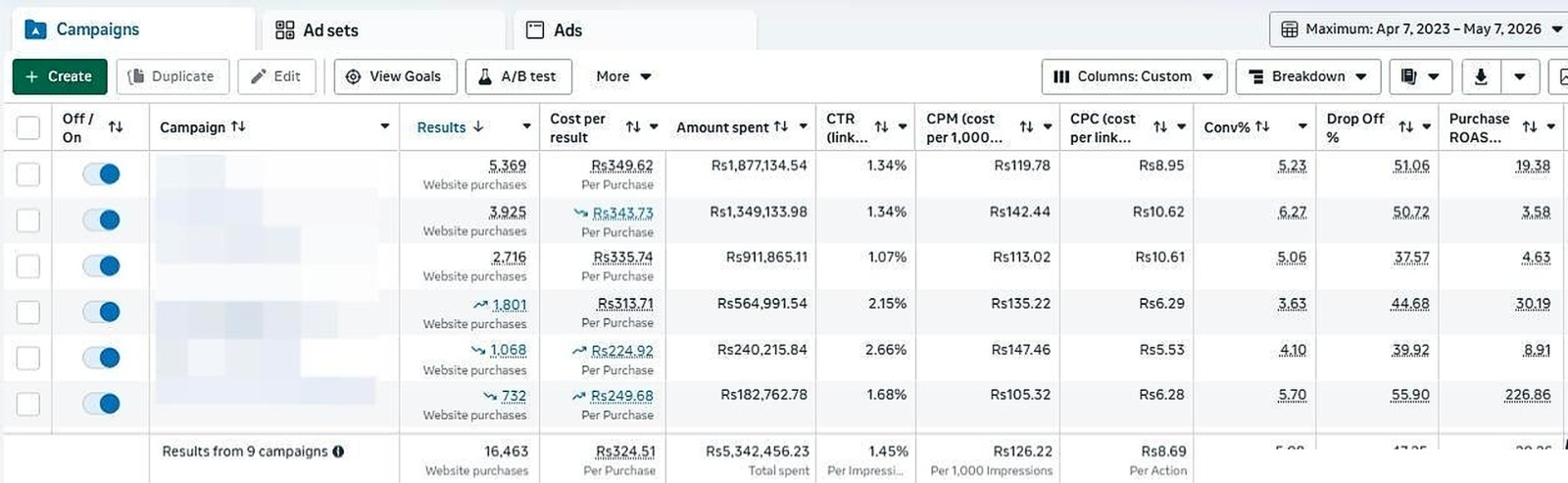Image resolution: width=1568 pixels, height=483 pixels.
Task: Open the Rs224.92 cost per result link
Action: (x=622, y=351)
